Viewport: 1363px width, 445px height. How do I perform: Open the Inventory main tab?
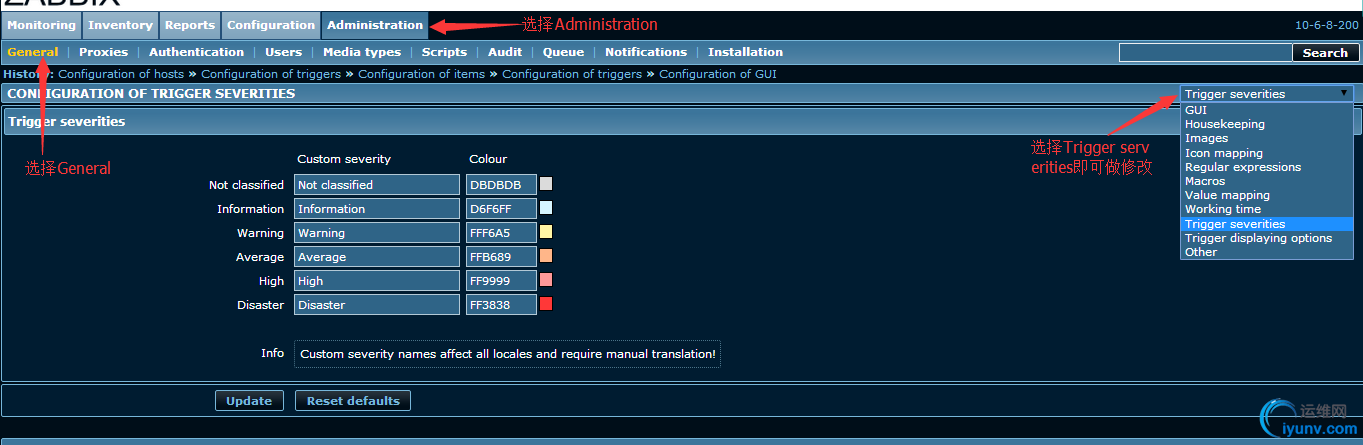coord(120,25)
